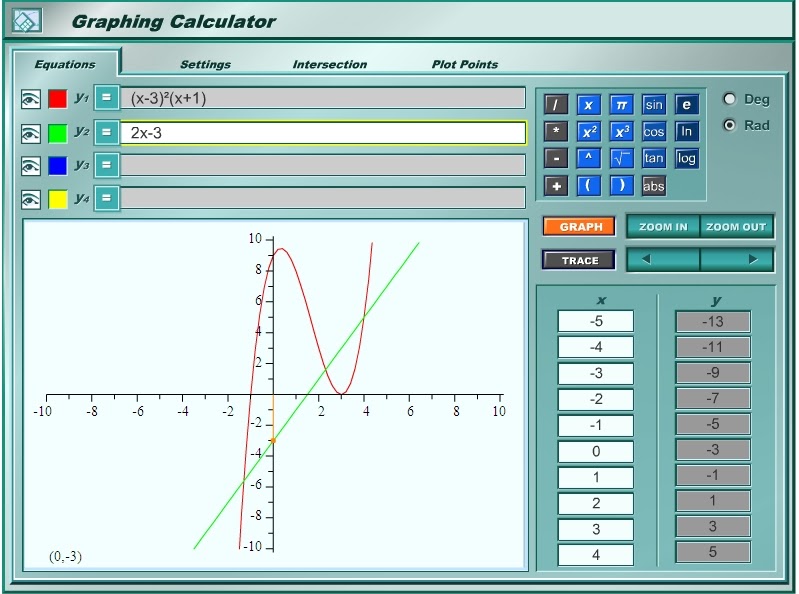799x594 pixels.
Task: Click the y table value -9
Action: [713, 373]
